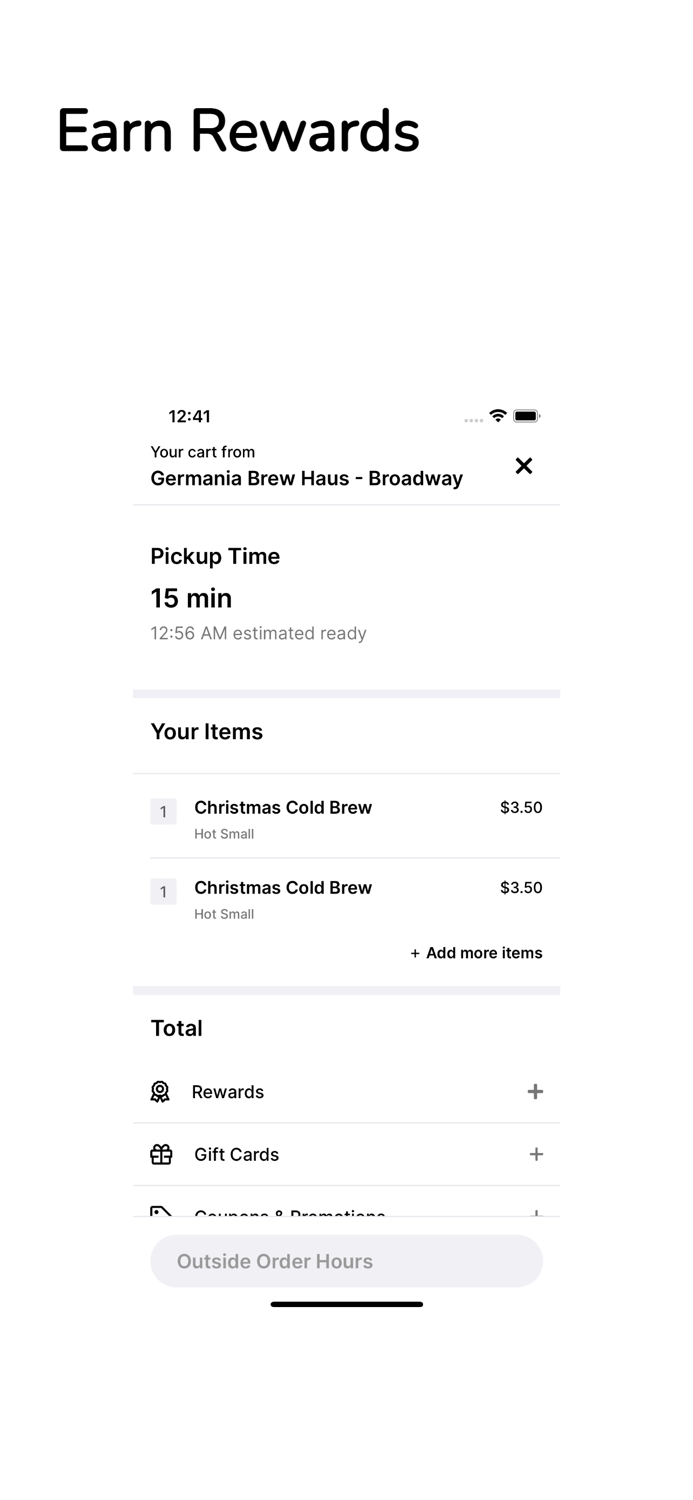Tap the home indicator bar at bottom
The width and height of the screenshot is (693, 1500).
click(346, 1304)
